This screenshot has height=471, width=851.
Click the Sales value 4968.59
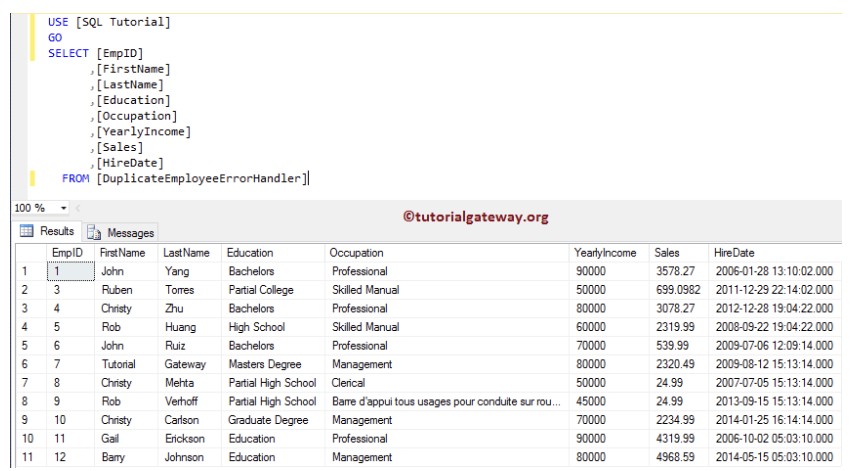678,457
